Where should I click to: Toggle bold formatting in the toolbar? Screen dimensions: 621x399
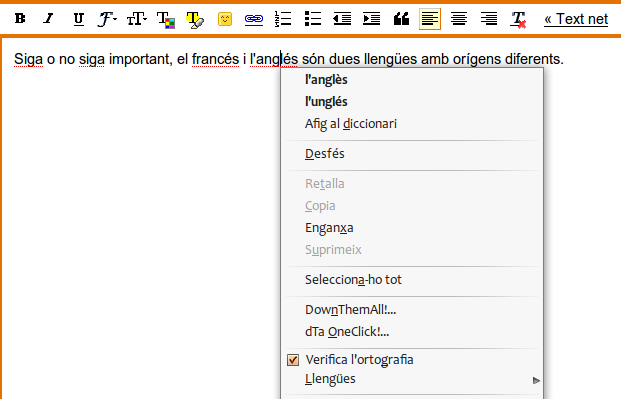(x=20, y=19)
